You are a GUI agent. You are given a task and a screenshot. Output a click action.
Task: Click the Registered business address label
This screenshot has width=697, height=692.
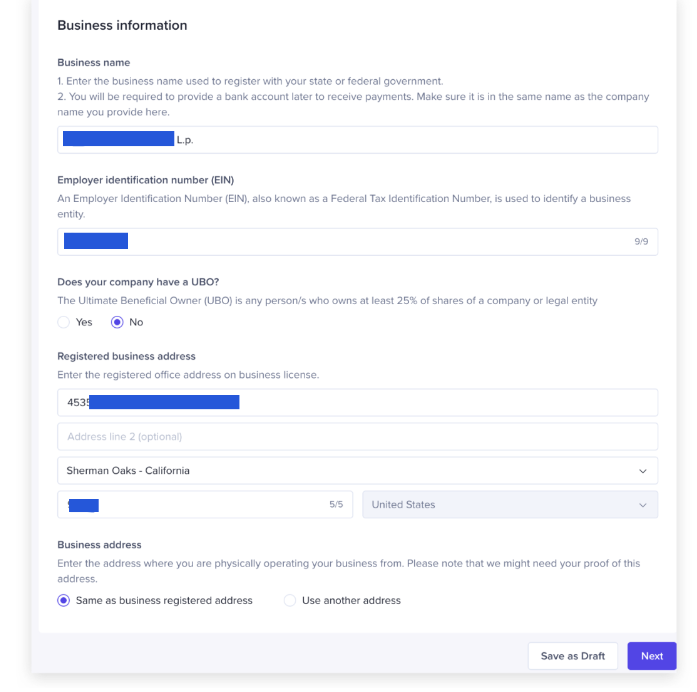click(126, 356)
